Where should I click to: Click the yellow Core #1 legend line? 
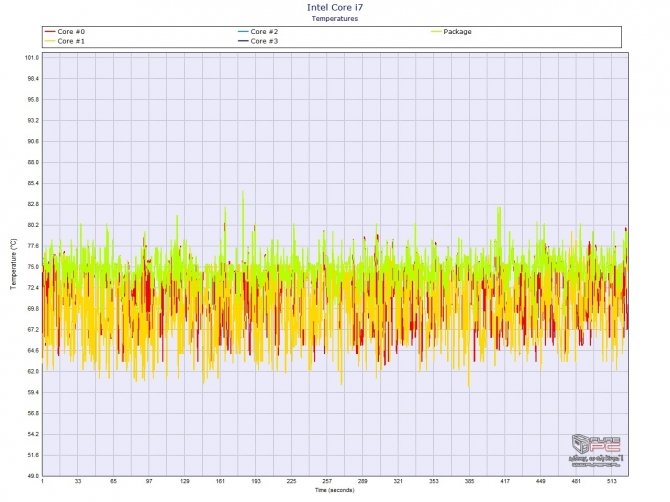(50, 41)
